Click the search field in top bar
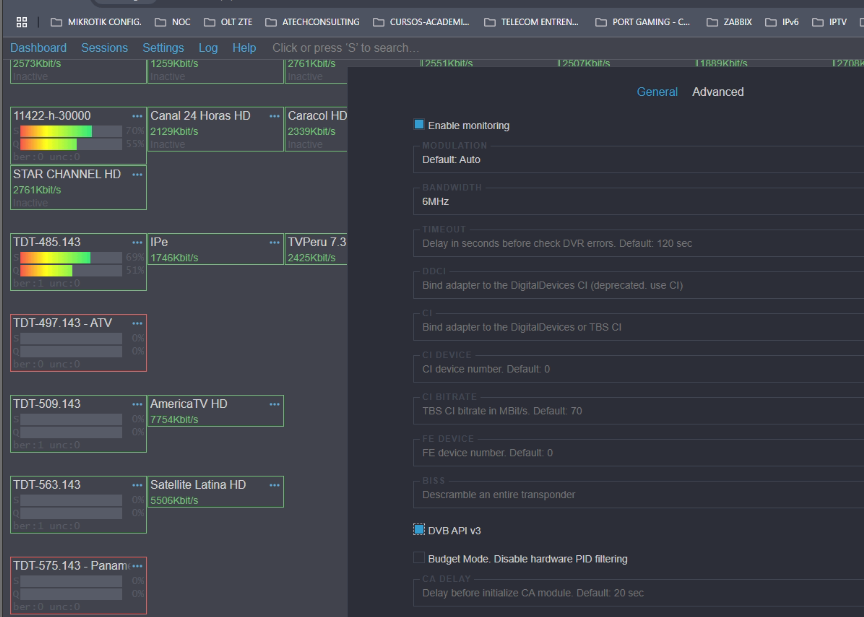Image resolution: width=864 pixels, height=617 pixels. 346,48
